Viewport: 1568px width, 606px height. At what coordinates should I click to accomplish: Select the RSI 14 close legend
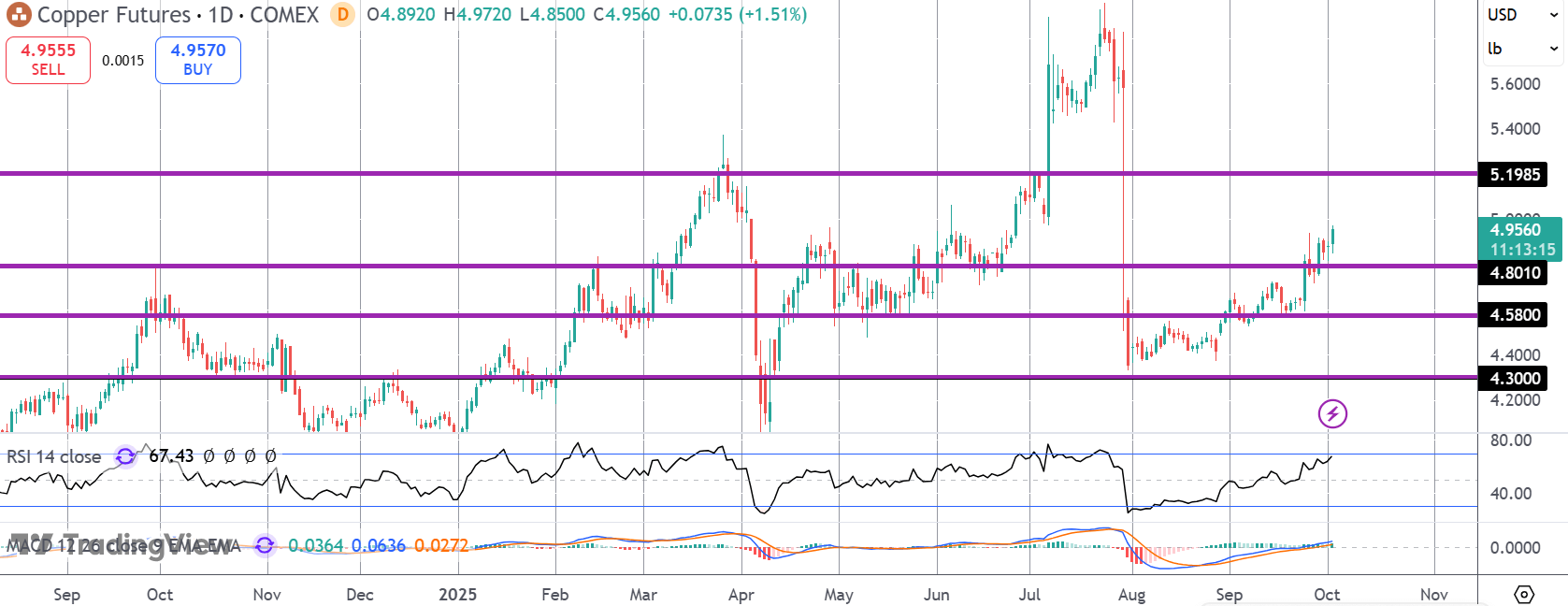(x=54, y=456)
